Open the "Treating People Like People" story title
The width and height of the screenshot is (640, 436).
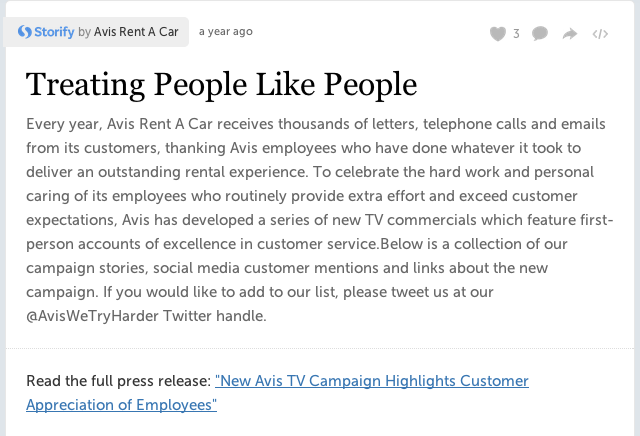pos(222,85)
